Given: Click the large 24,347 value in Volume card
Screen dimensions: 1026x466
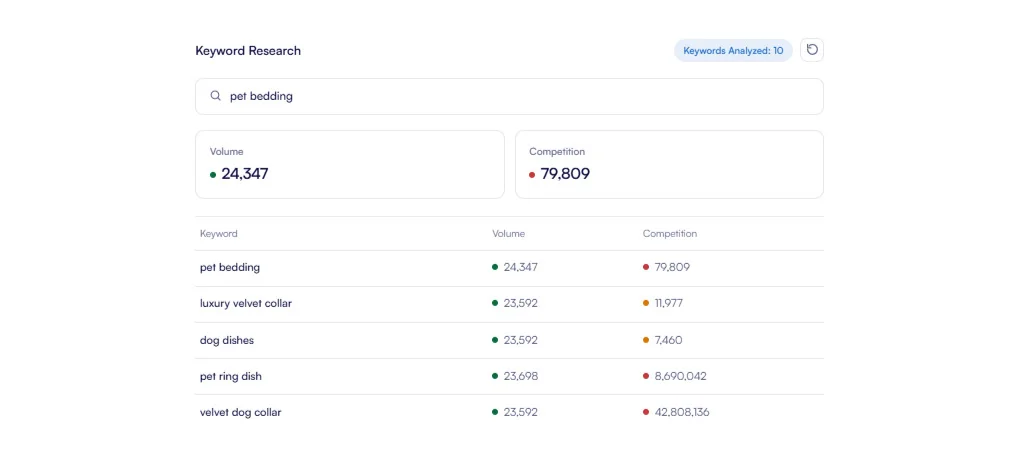Looking at the screenshot, I should click(245, 173).
